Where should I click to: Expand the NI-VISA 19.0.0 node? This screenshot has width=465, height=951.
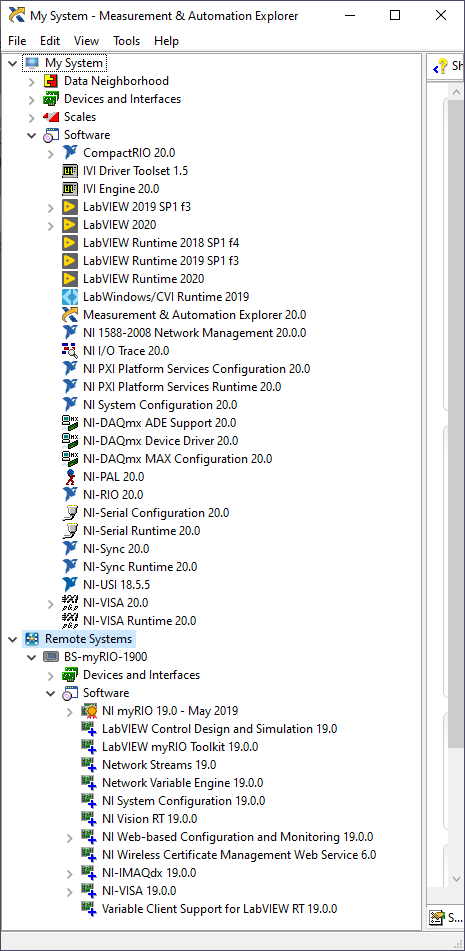pyautogui.click(x=70, y=892)
